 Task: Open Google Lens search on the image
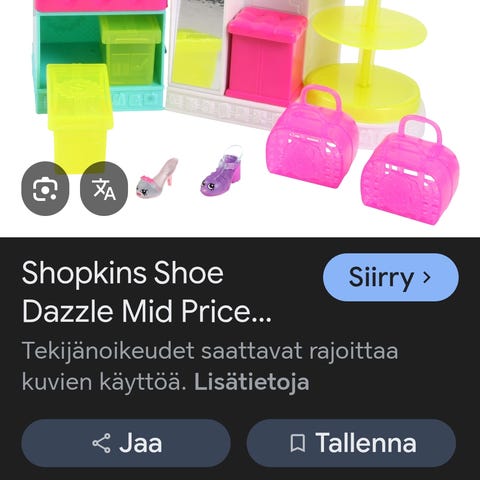45,188
